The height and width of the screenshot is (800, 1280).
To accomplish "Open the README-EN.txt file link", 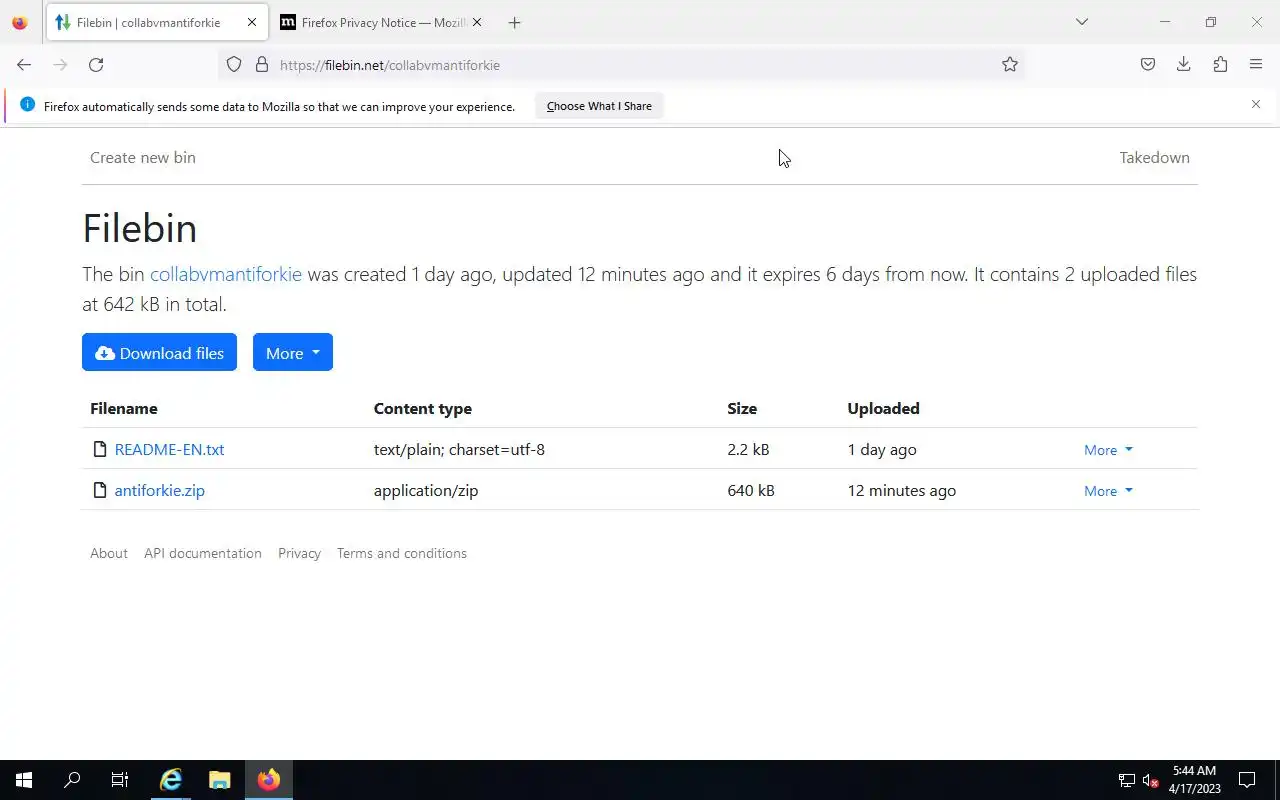I will [x=169, y=449].
